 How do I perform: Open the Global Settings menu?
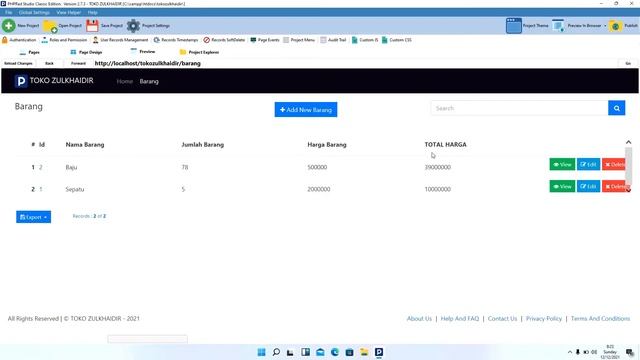click(x=34, y=13)
